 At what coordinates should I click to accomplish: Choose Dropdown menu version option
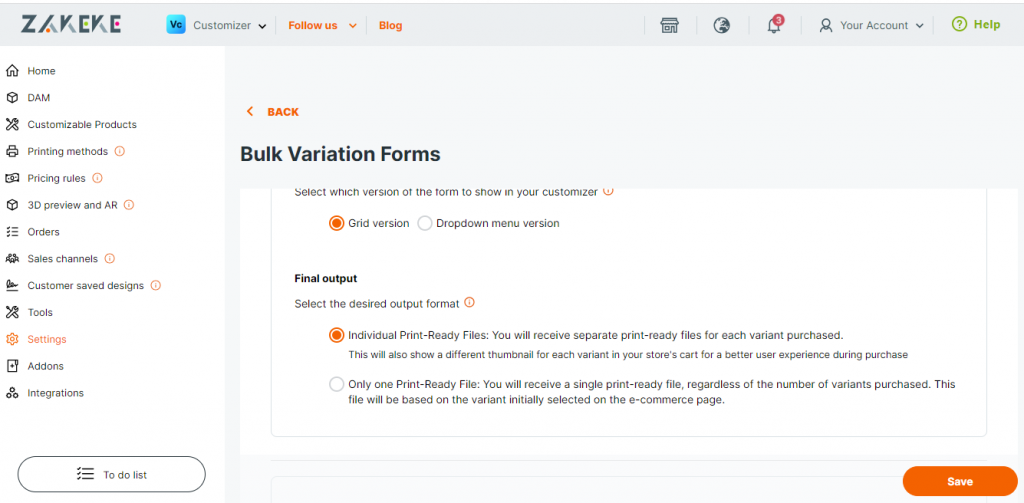click(x=425, y=223)
